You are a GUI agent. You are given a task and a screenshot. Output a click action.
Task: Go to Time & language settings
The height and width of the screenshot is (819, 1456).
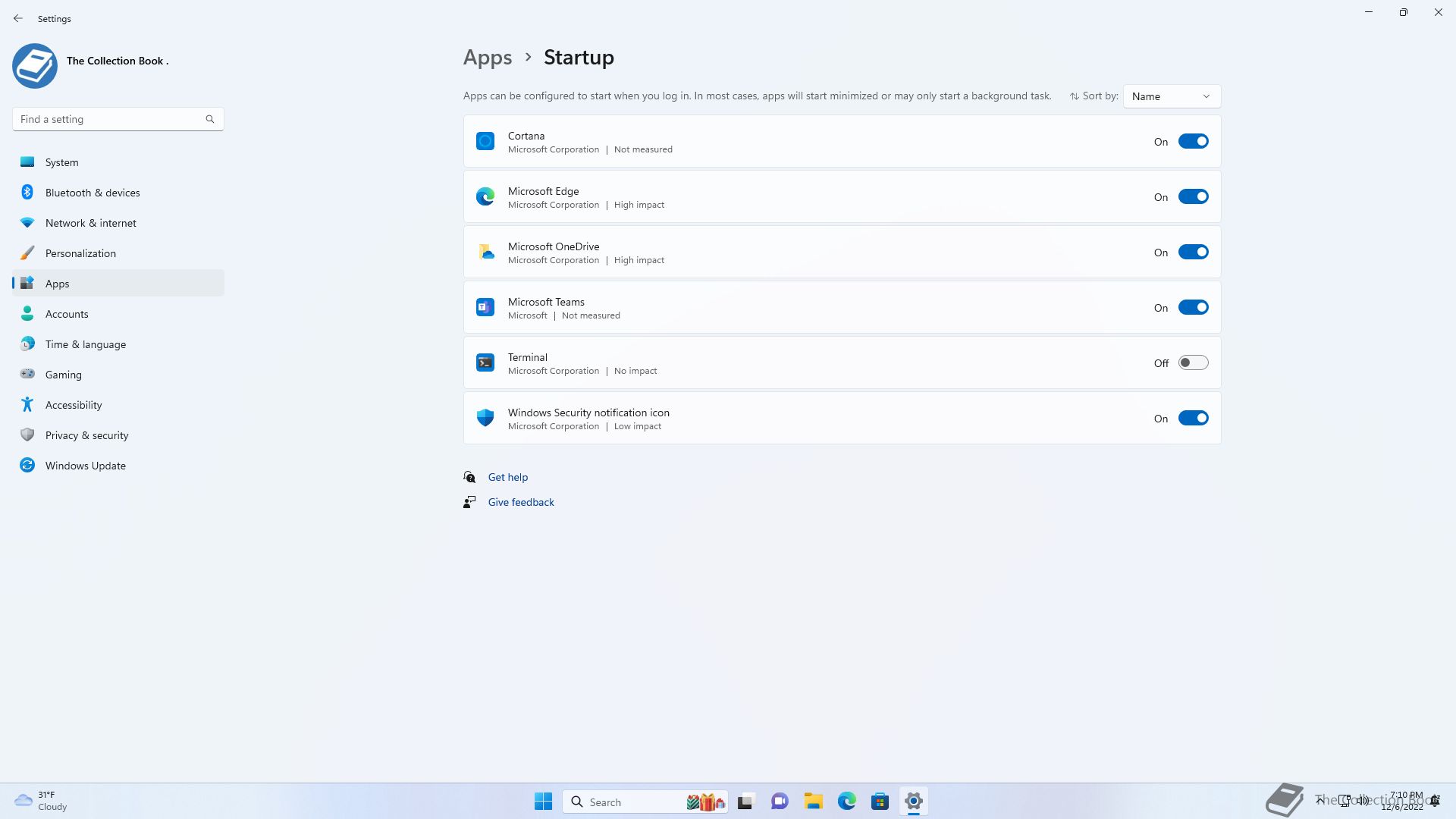[118, 344]
